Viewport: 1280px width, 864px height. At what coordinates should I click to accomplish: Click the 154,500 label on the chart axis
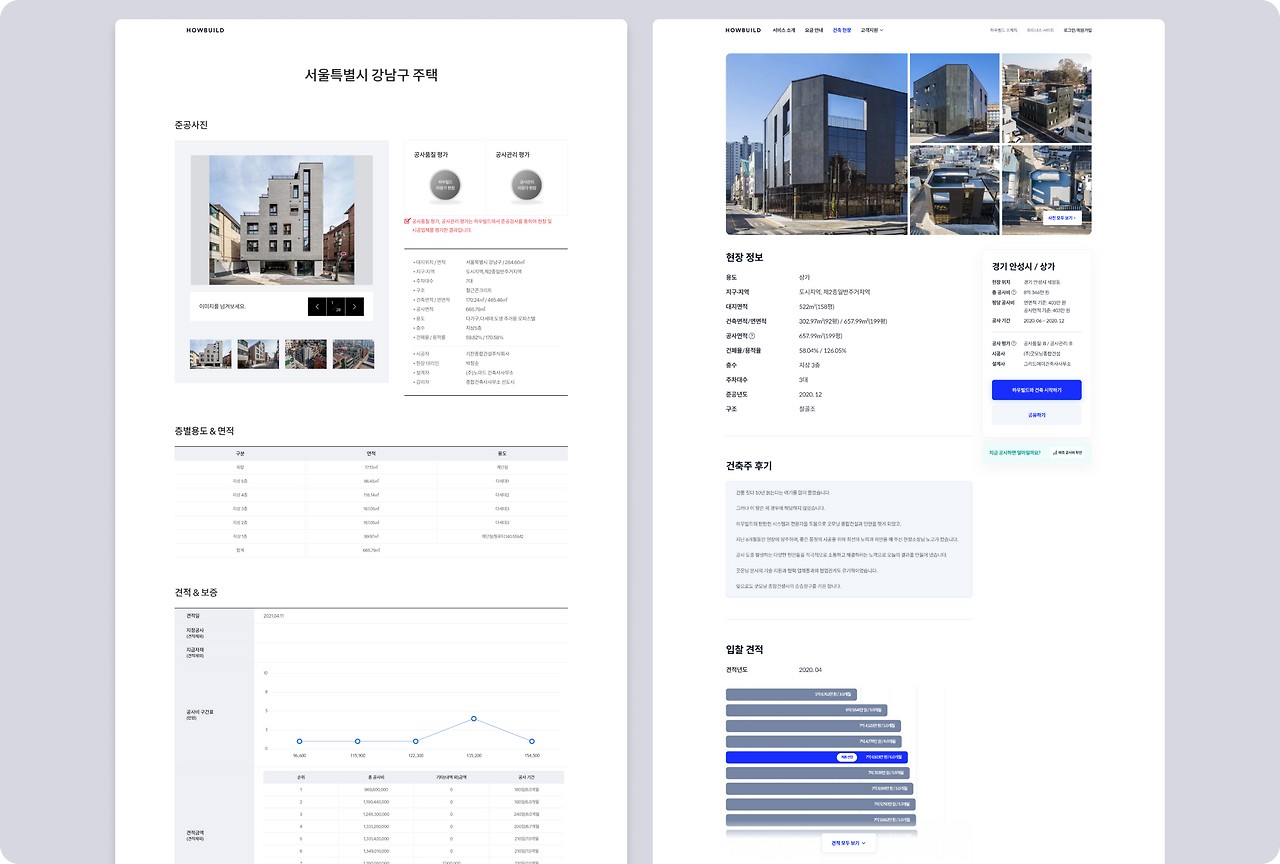(x=531, y=756)
